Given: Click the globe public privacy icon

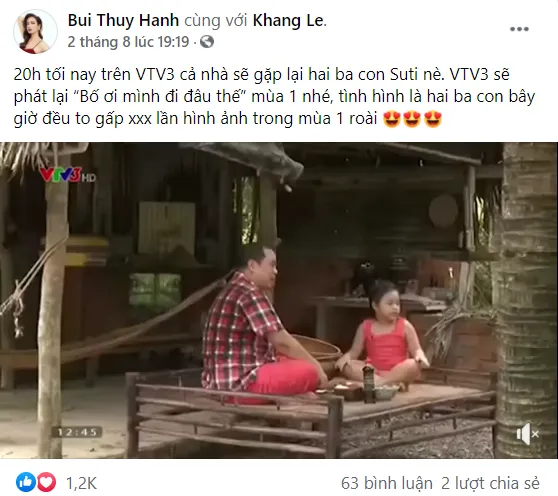Looking at the screenshot, I should click(x=207, y=42).
